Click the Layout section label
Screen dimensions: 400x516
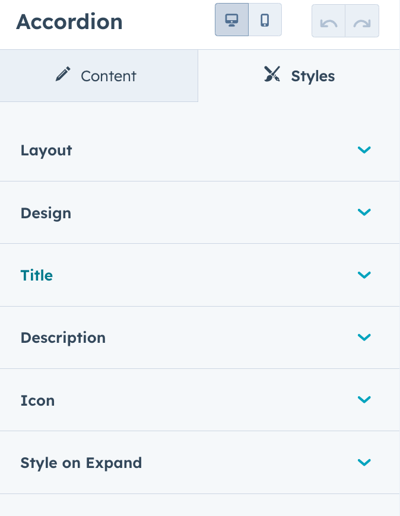click(46, 151)
